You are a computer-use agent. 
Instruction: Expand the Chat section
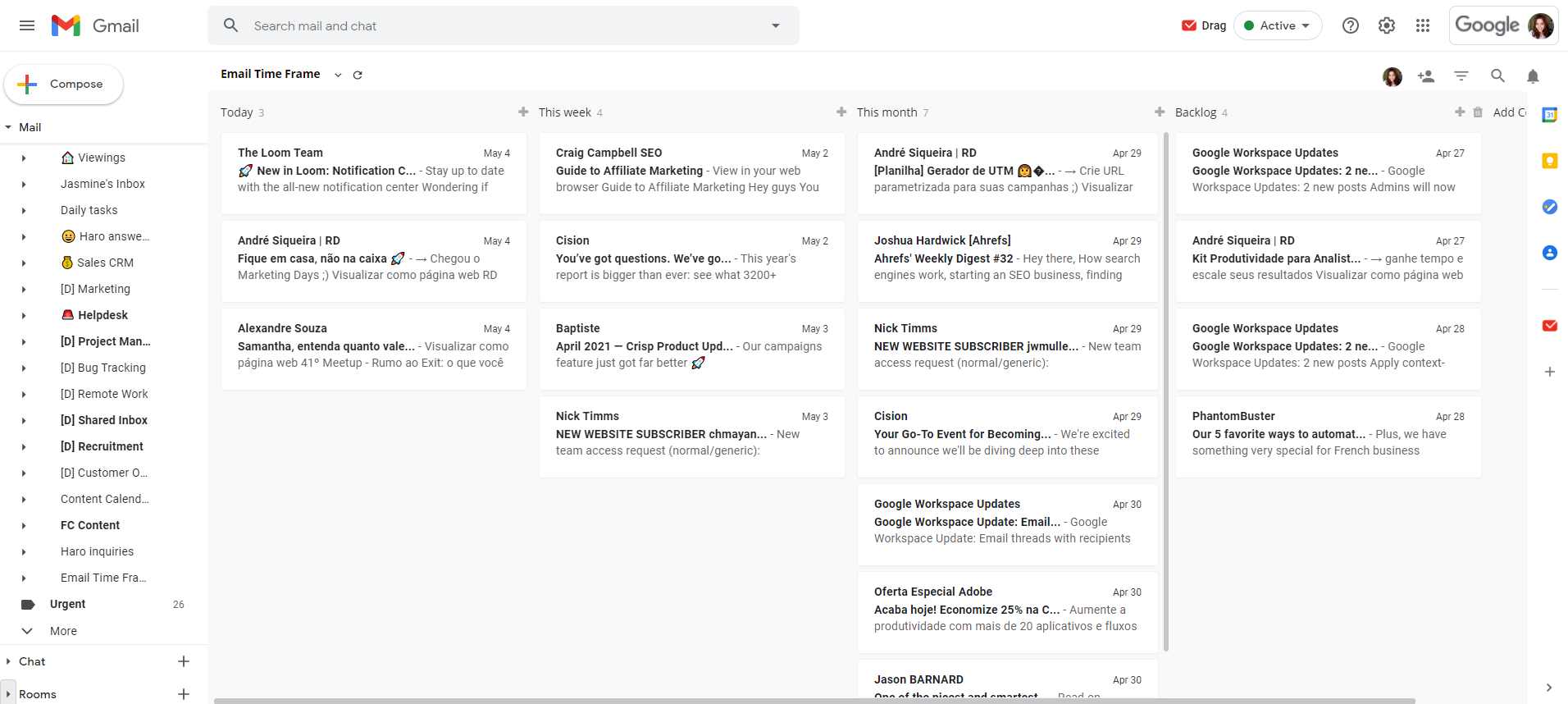point(8,661)
